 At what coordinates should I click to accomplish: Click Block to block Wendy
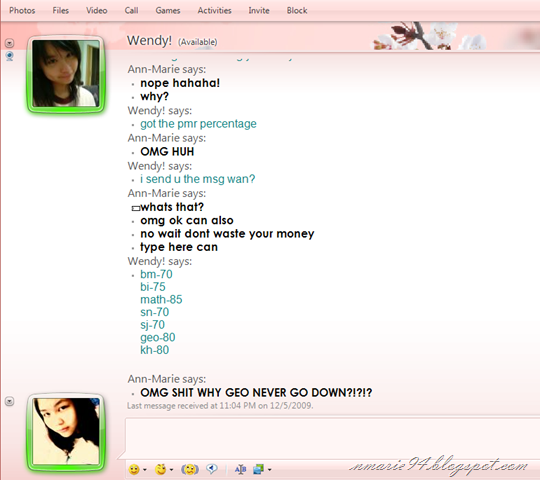coord(297,10)
